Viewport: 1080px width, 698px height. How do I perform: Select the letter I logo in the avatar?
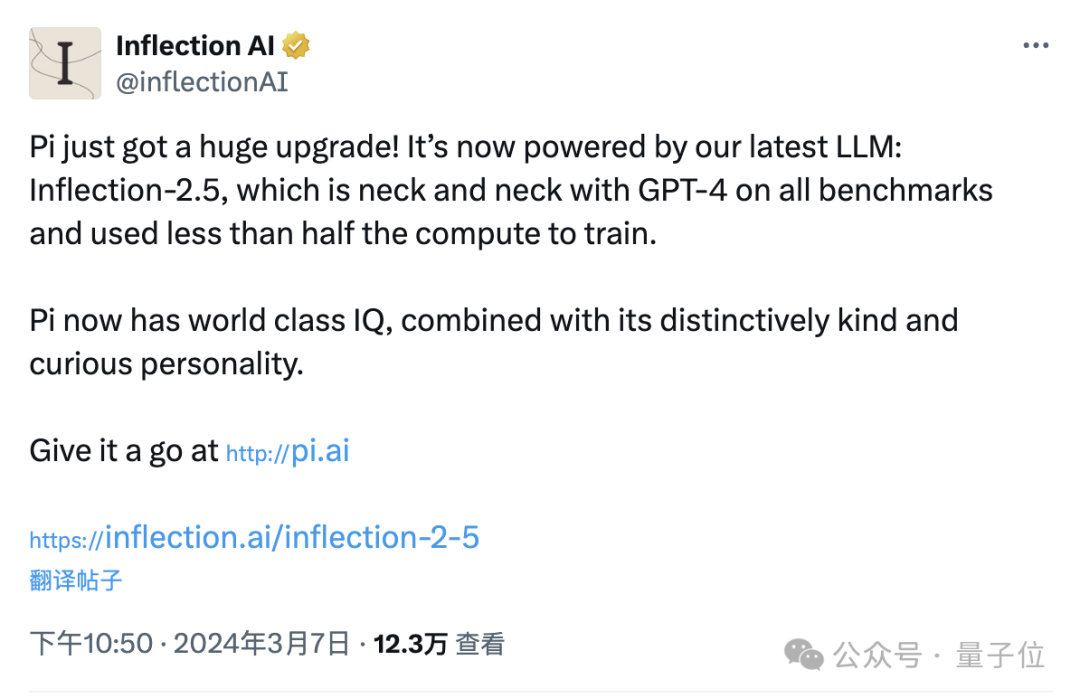click(x=64, y=62)
